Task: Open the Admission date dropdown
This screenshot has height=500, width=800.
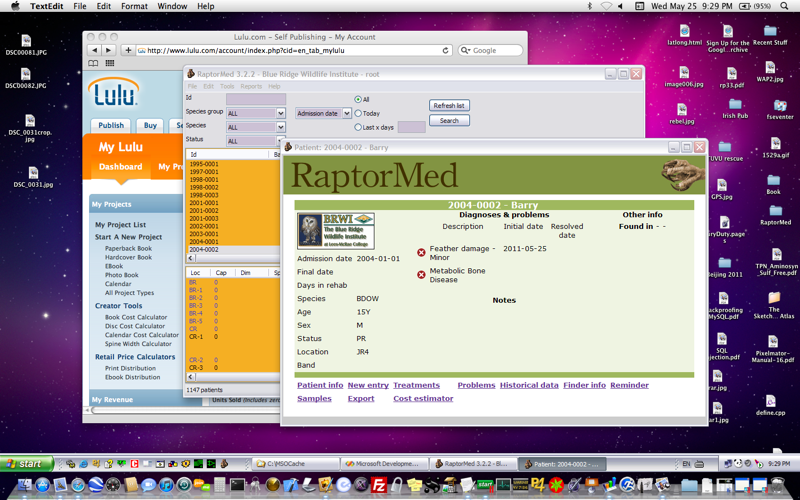Action: click(323, 113)
